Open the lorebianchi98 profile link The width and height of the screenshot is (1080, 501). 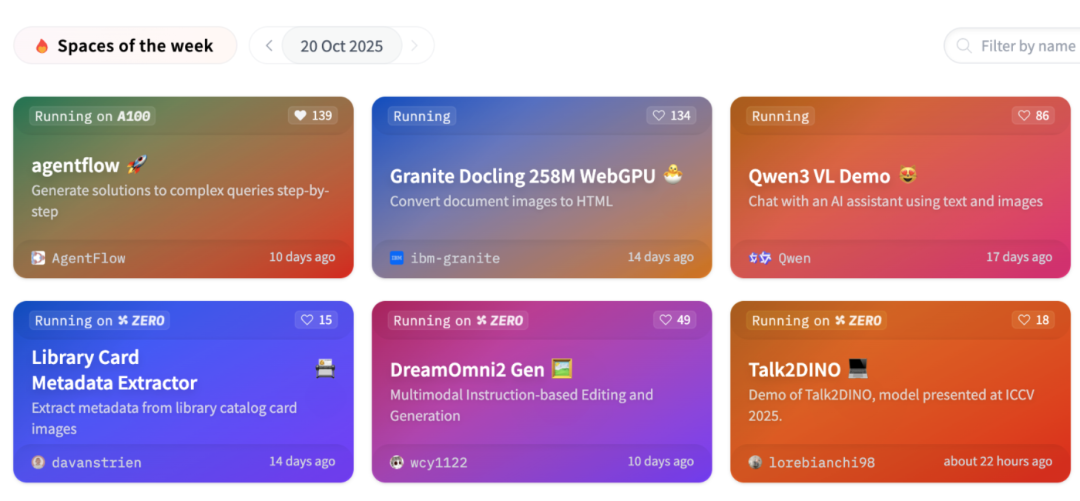coord(822,462)
